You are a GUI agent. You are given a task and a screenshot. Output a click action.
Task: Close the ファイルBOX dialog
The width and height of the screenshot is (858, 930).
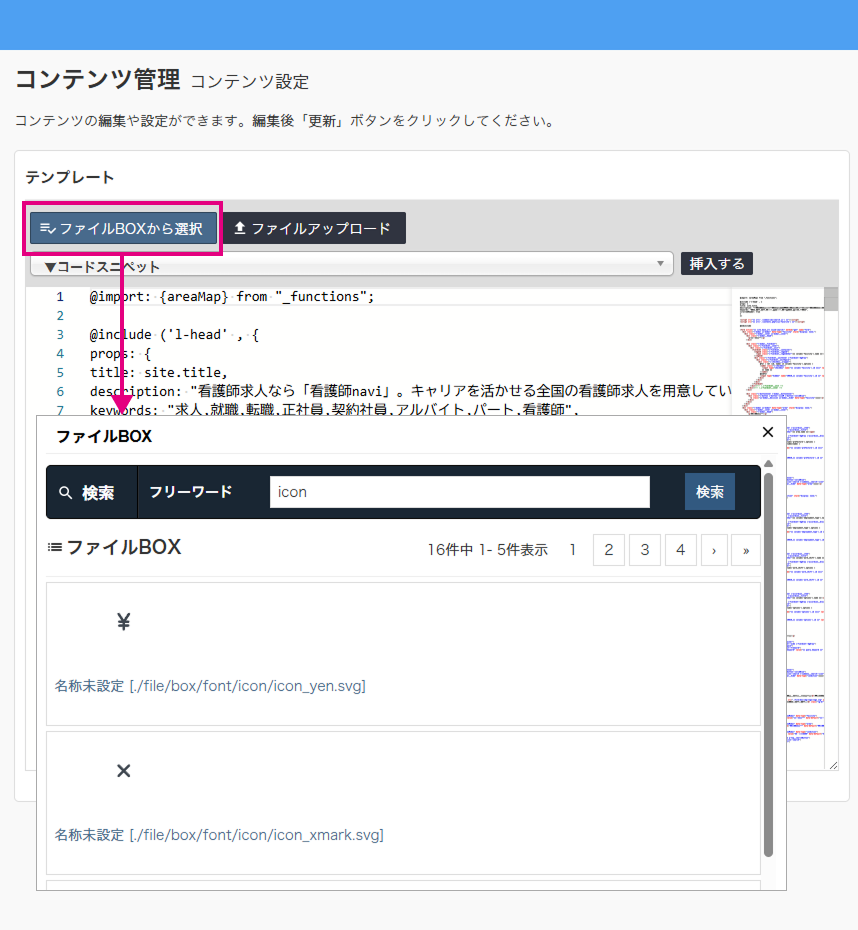[768, 432]
